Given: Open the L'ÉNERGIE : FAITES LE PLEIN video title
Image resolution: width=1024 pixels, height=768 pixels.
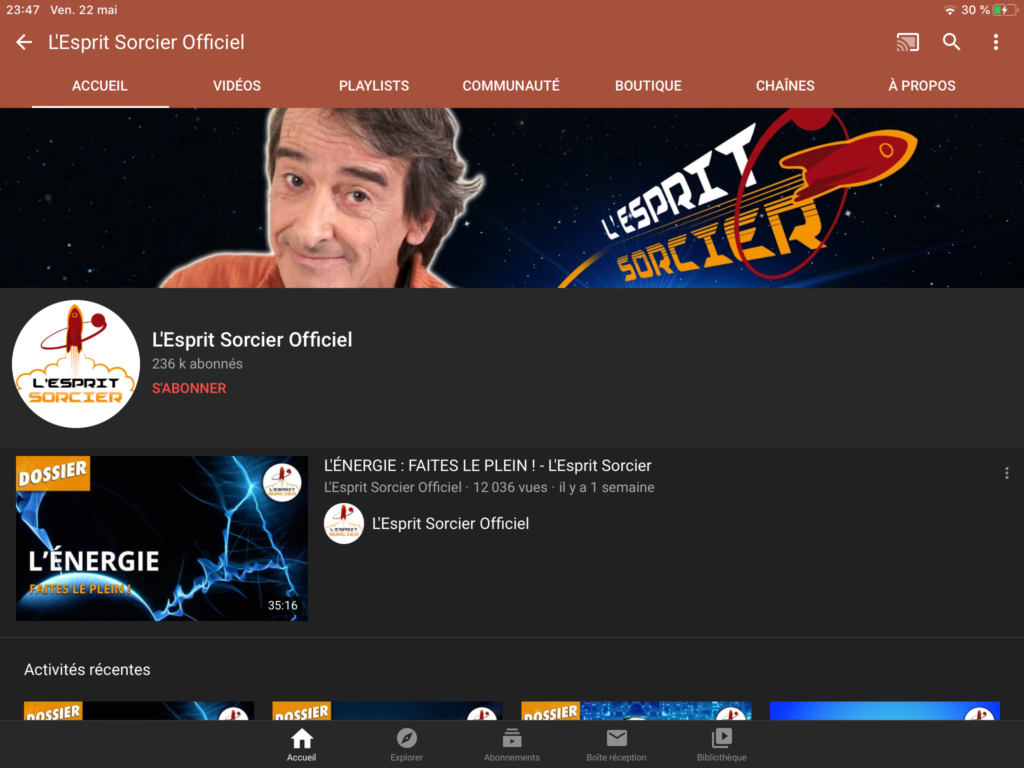Looking at the screenshot, I should tap(488, 466).
